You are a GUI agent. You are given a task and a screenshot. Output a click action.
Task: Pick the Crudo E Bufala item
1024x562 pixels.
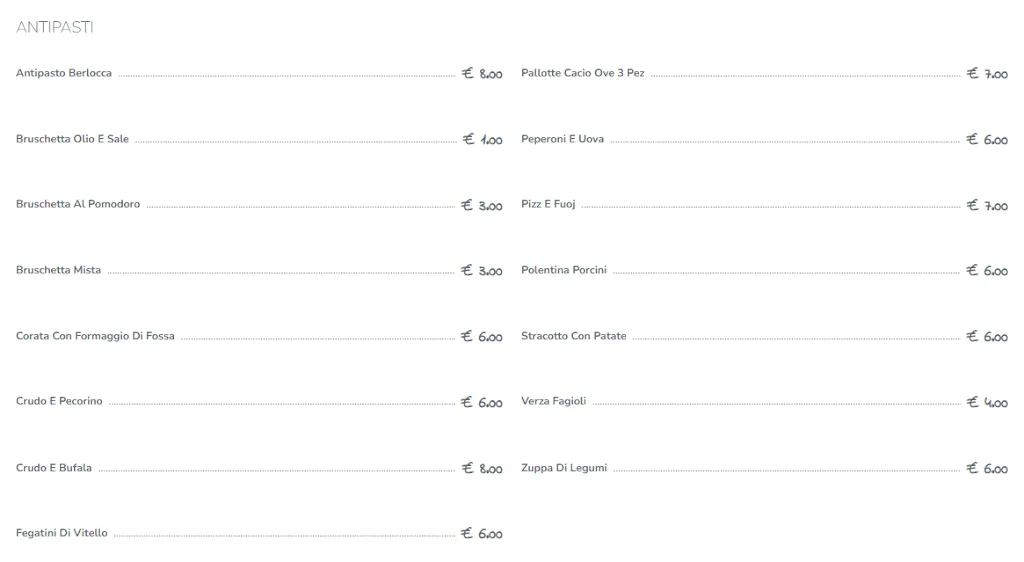[54, 468]
